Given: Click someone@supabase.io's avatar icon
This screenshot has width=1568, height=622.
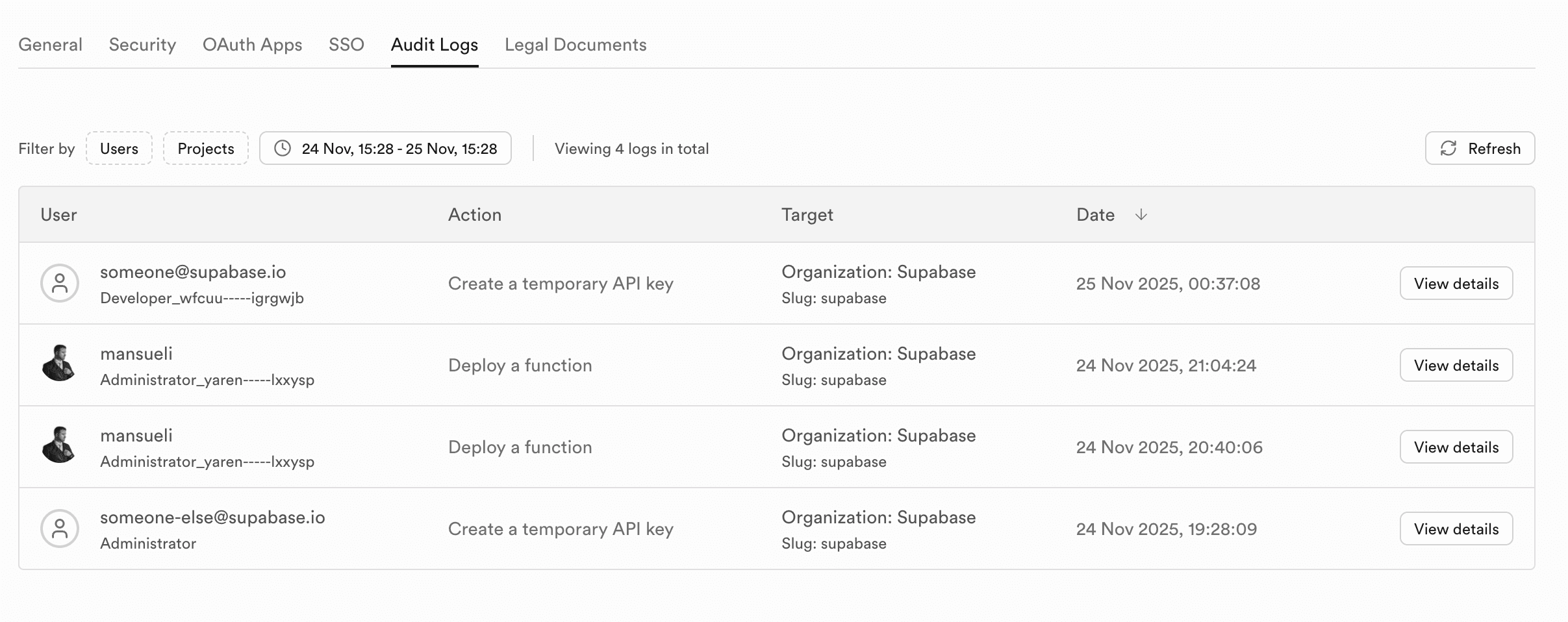Looking at the screenshot, I should click(x=60, y=283).
